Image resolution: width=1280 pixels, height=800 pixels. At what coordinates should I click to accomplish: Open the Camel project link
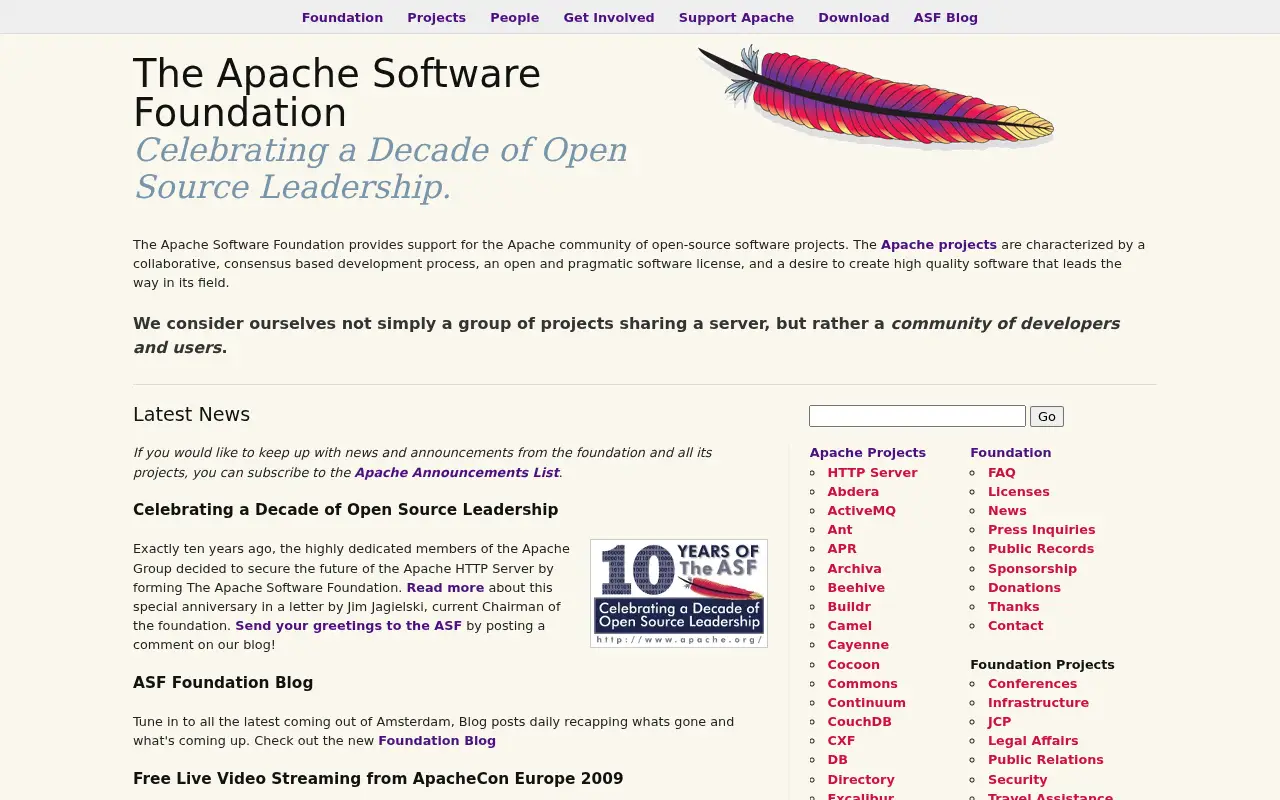(849, 625)
